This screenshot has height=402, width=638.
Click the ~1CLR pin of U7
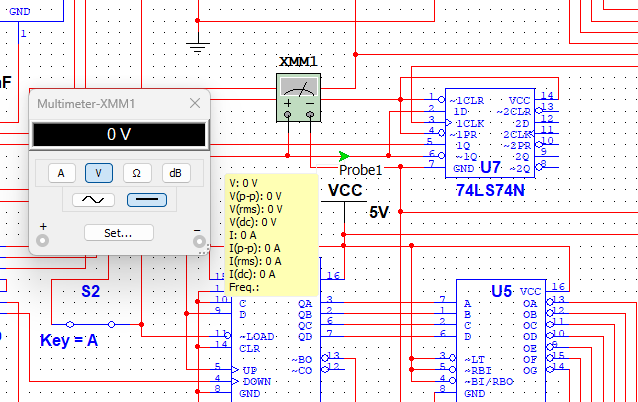click(467, 100)
